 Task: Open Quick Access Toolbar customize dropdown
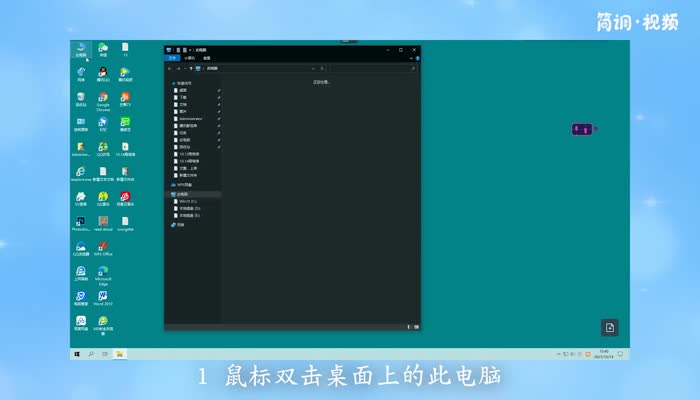[190, 50]
